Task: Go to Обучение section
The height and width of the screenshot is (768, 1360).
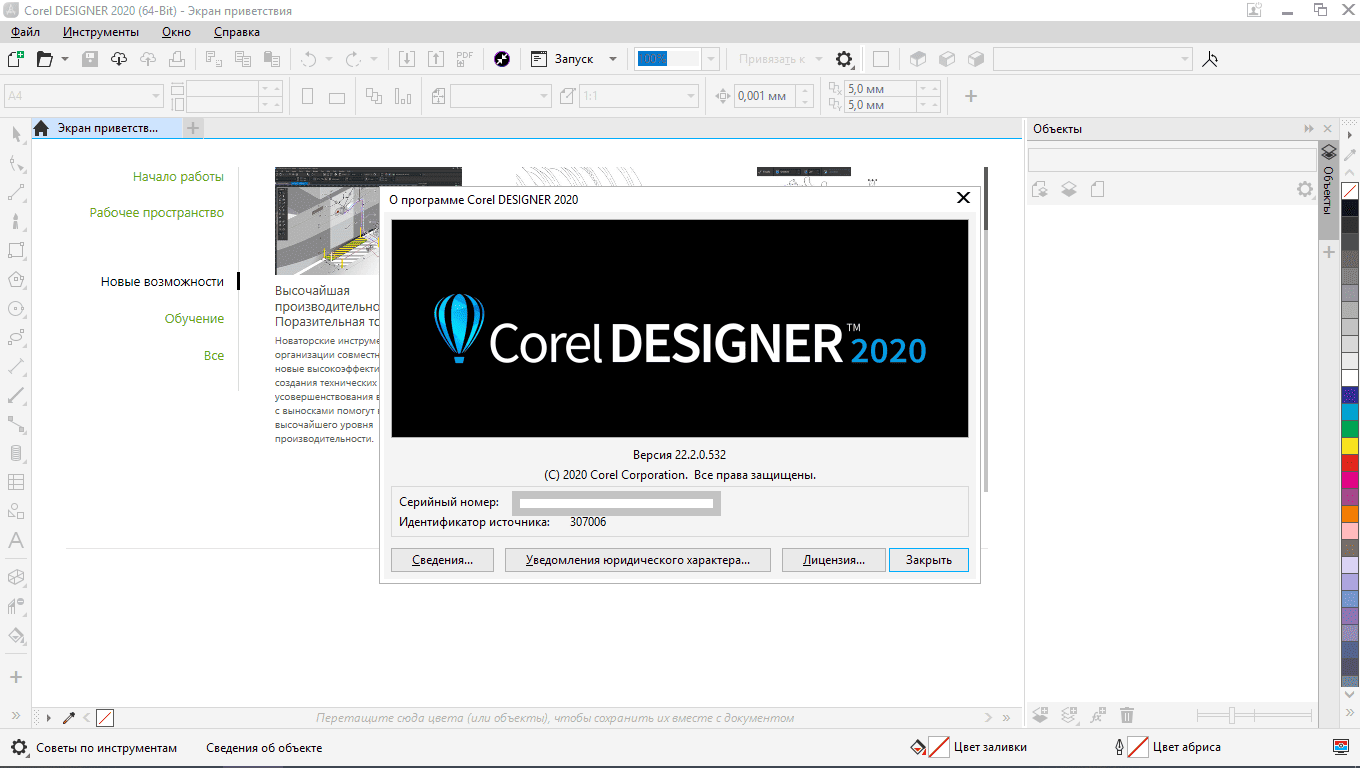Action: pyautogui.click(x=194, y=318)
